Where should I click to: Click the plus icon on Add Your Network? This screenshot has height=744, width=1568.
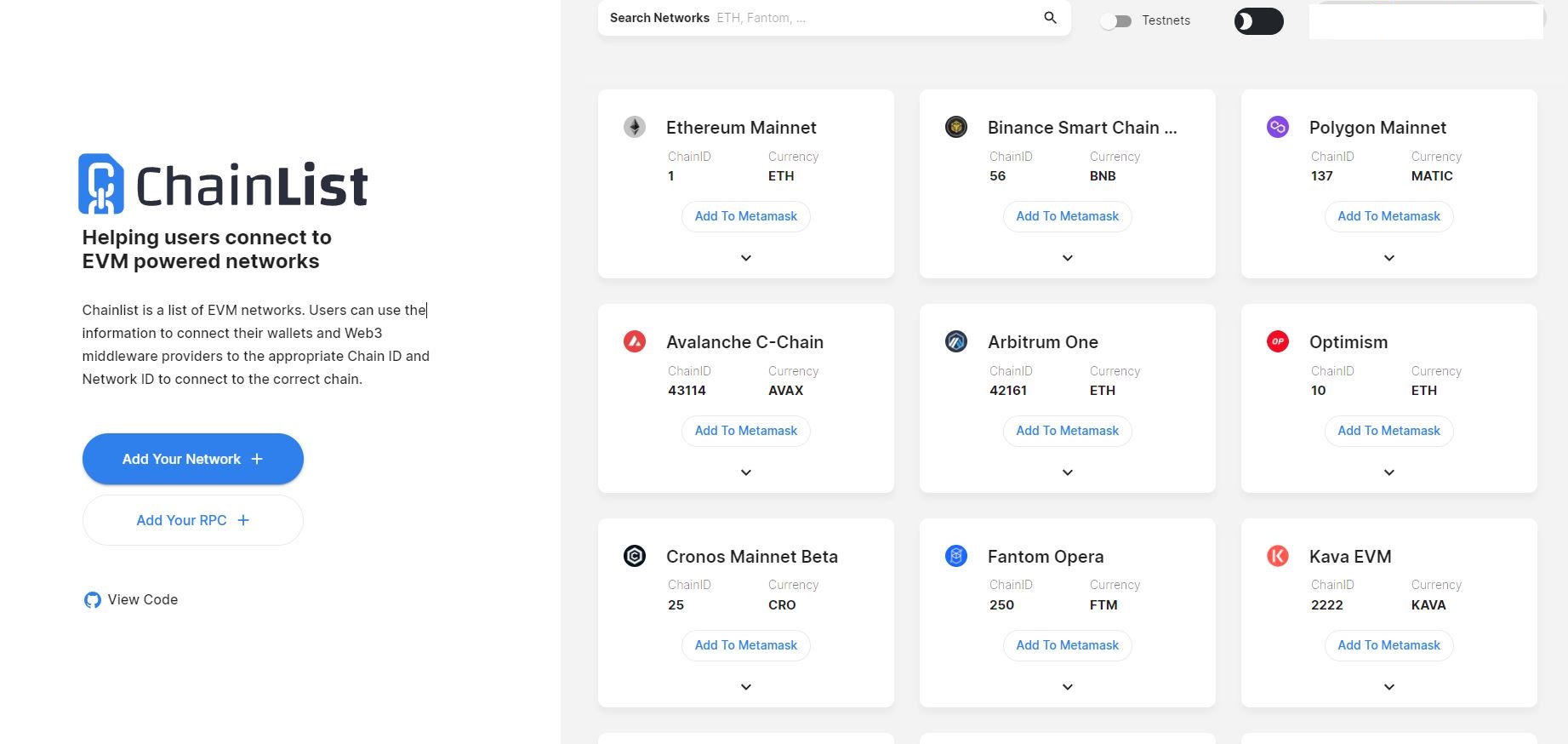point(257,459)
